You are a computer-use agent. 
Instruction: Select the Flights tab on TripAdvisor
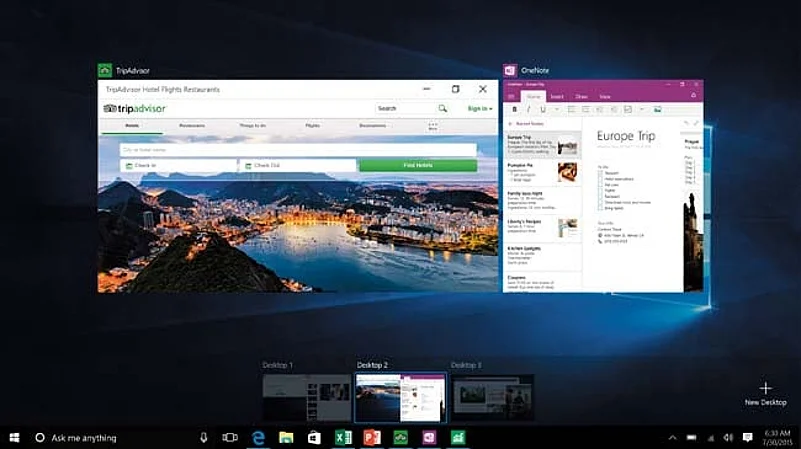[x=313, y=126]
